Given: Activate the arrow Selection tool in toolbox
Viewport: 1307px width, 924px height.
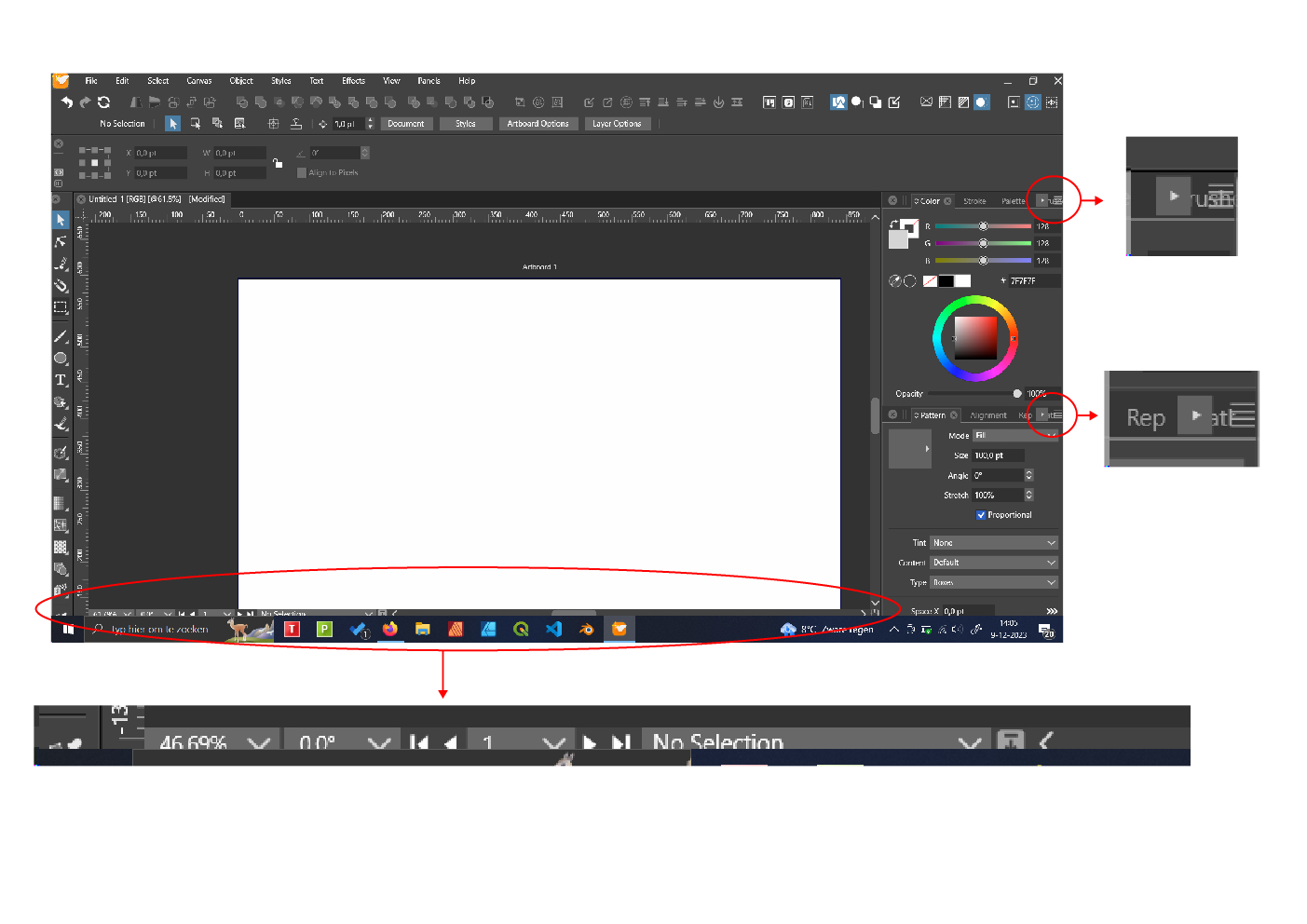Looking at the screenshot, I should coord(61,220).
